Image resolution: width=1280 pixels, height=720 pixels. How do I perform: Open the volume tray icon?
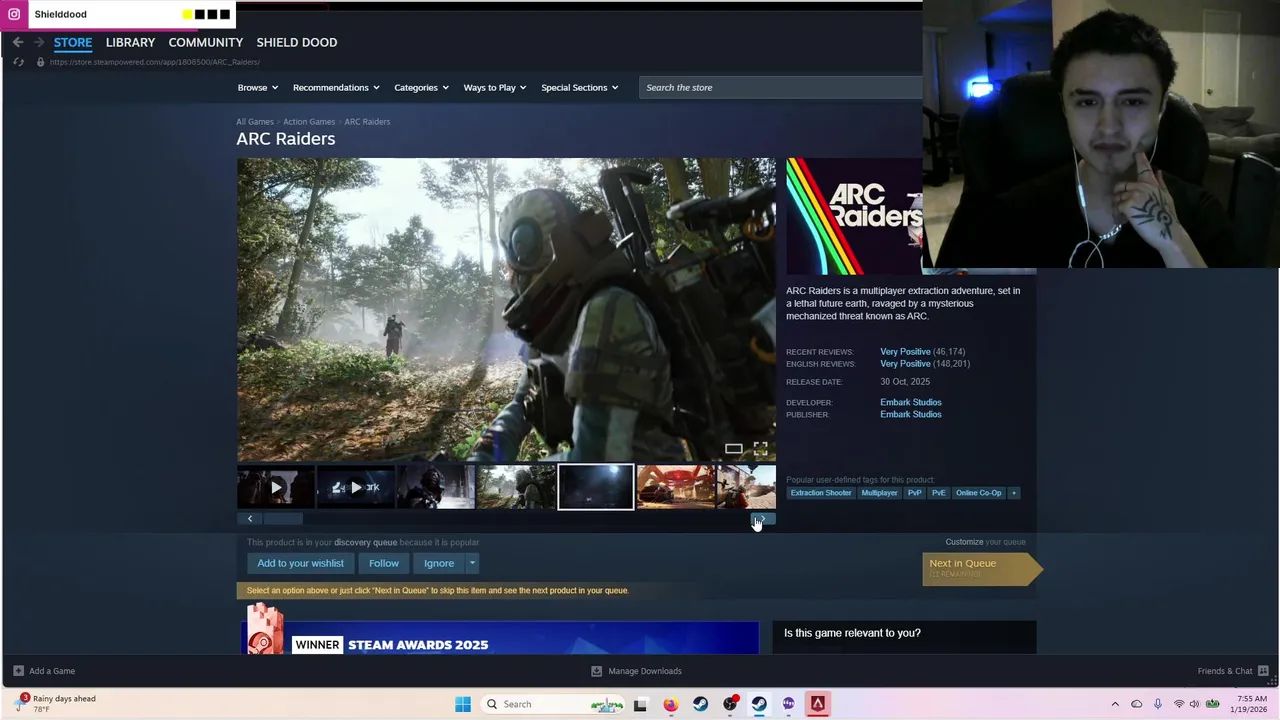tap(1194, 704)
